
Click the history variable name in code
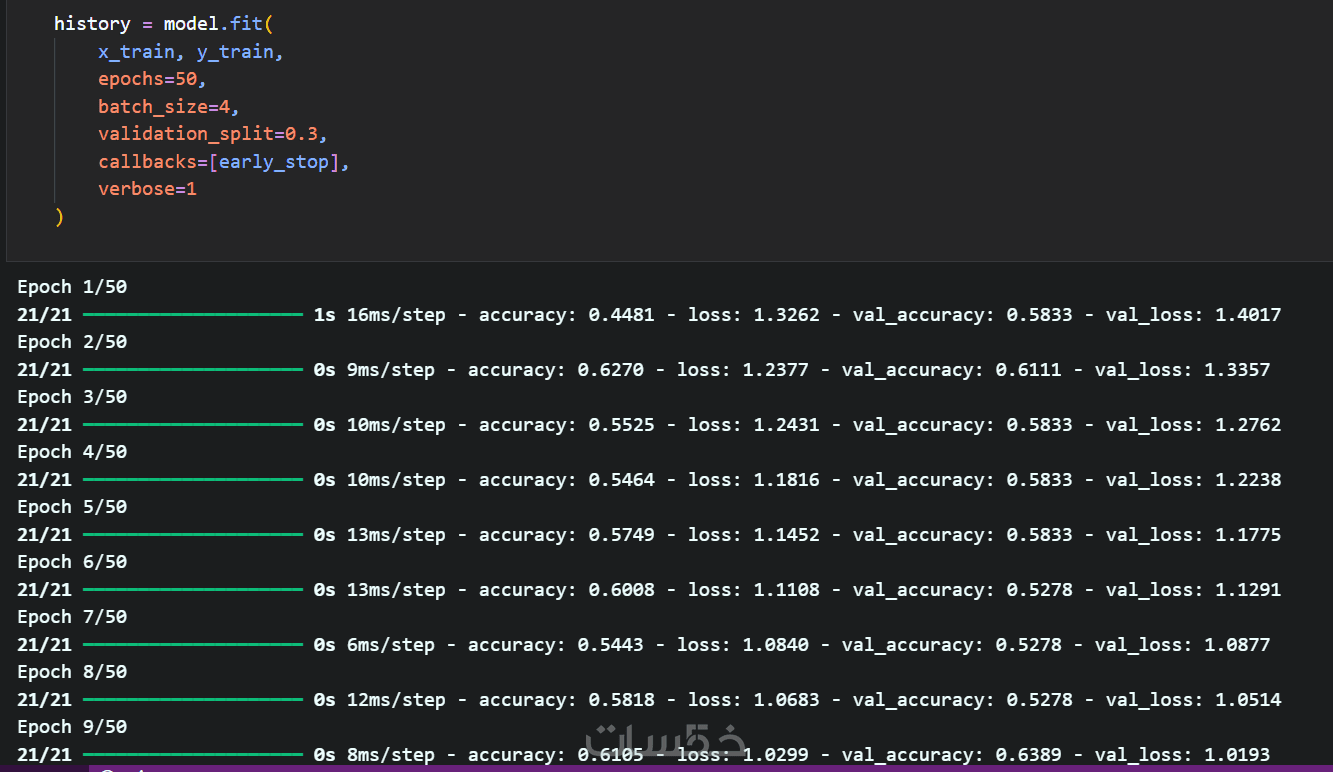92,23
